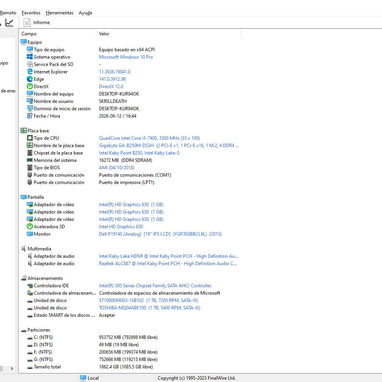Viewport: 382px width, 382px height.
Task: Click the Equipo group computer icon
Action: 23,42
